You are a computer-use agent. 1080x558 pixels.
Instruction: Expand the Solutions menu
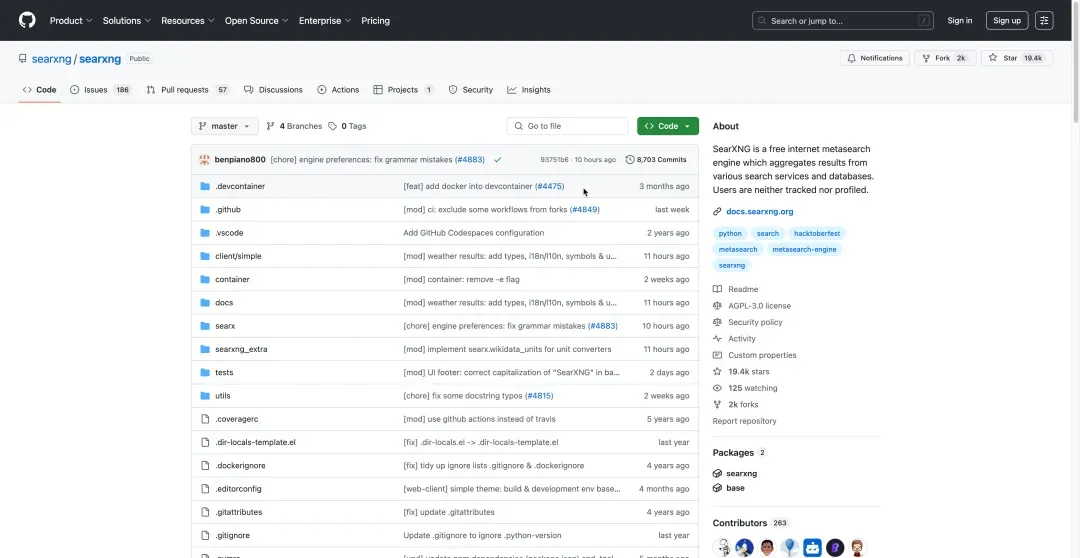127,21
